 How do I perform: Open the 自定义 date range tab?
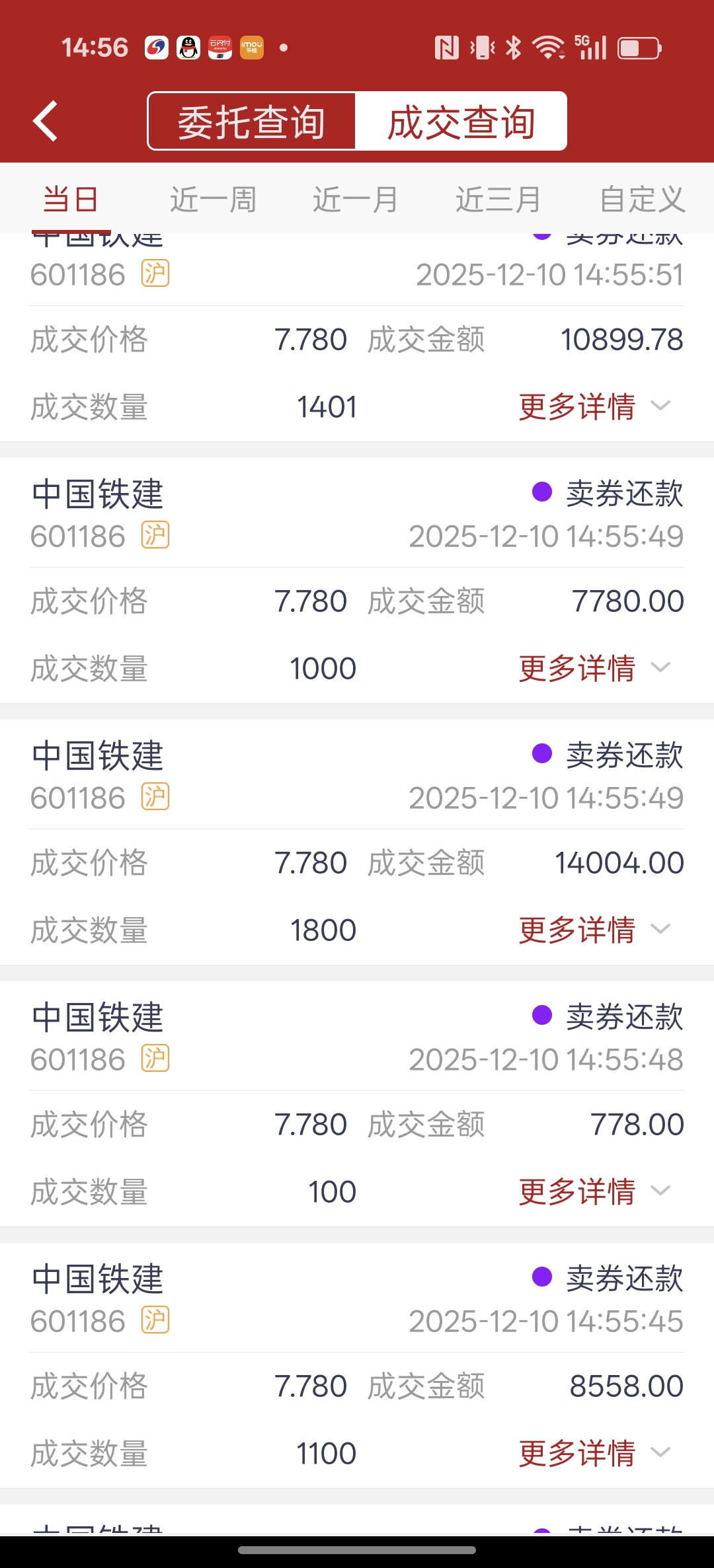click(642, 199)
